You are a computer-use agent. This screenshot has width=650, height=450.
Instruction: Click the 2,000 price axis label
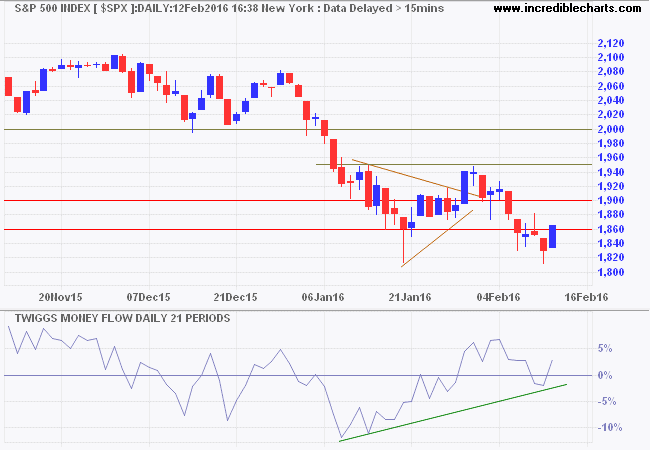coord(611,129)
